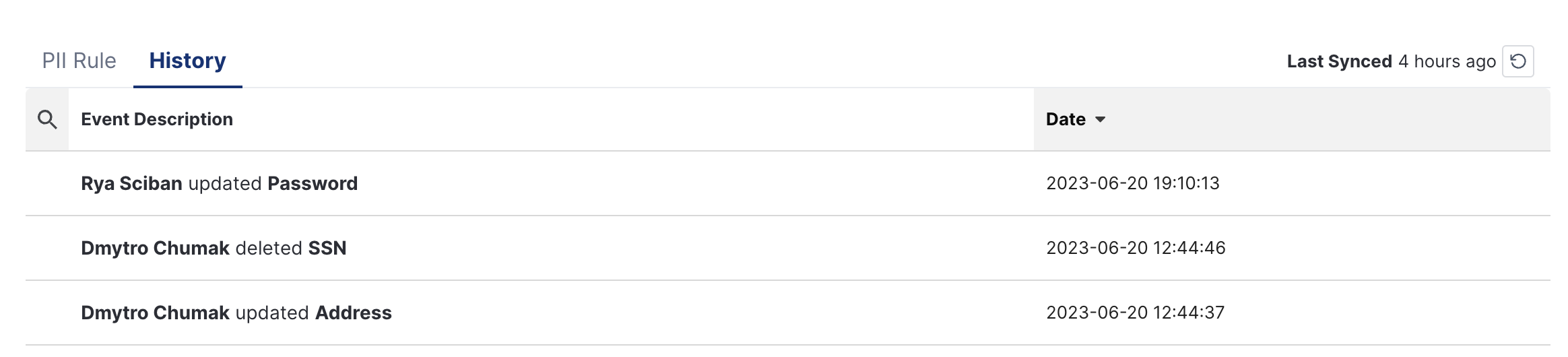Switch to the PII Rule tab
The width and height of the screenshot is (1568, 357).
[x=79, y=61]
